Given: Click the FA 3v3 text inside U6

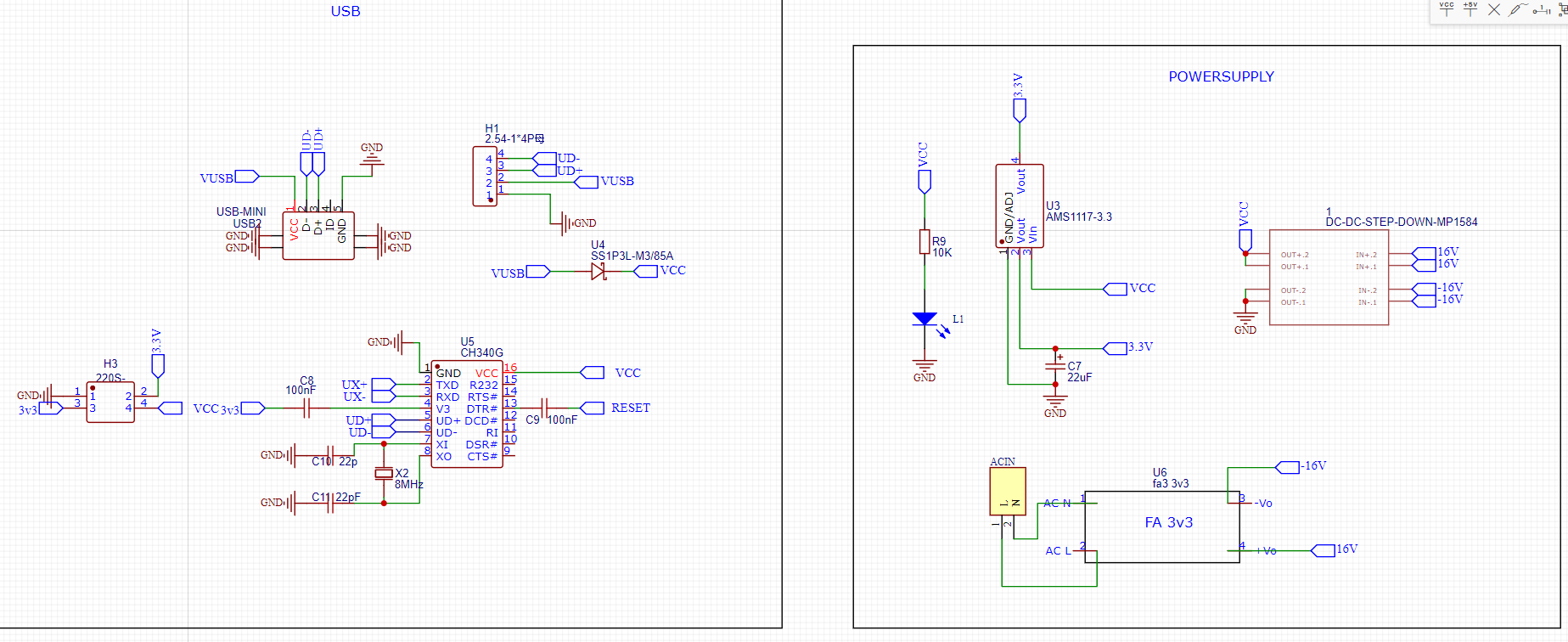Looking at the screenshot, I should (1169, 523).
